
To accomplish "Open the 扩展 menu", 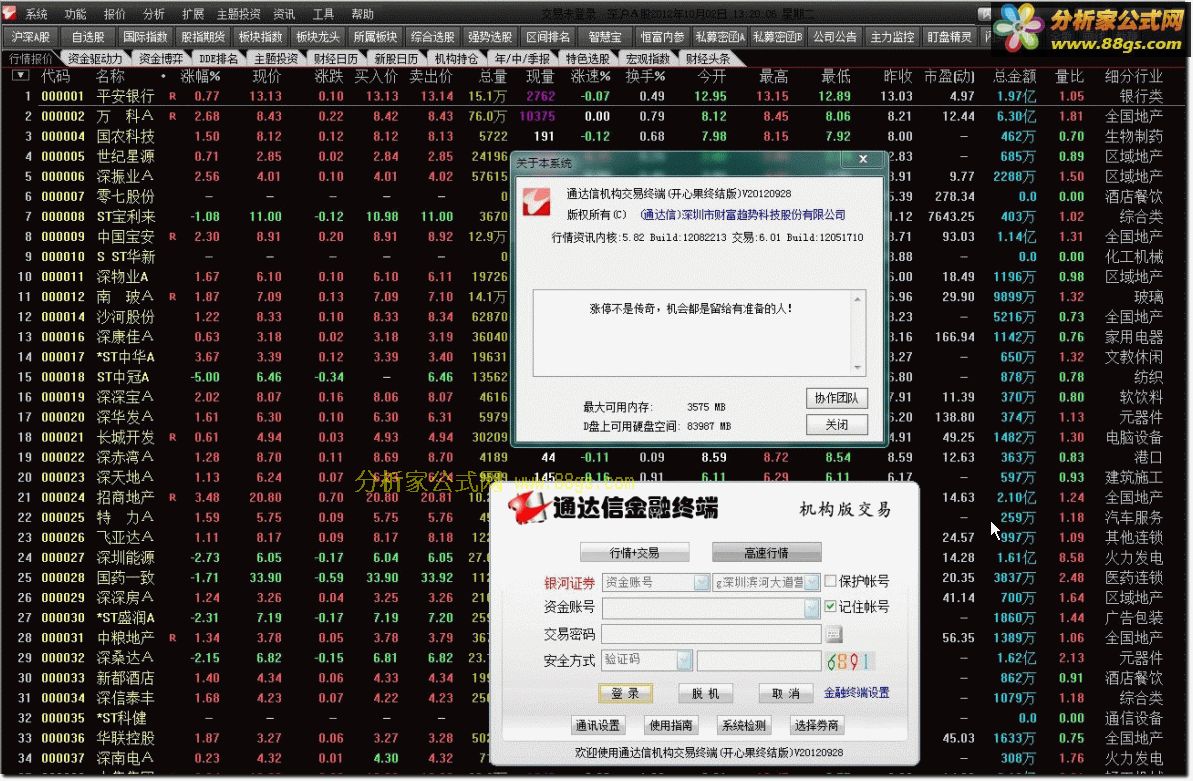I will tap(193, 14).
